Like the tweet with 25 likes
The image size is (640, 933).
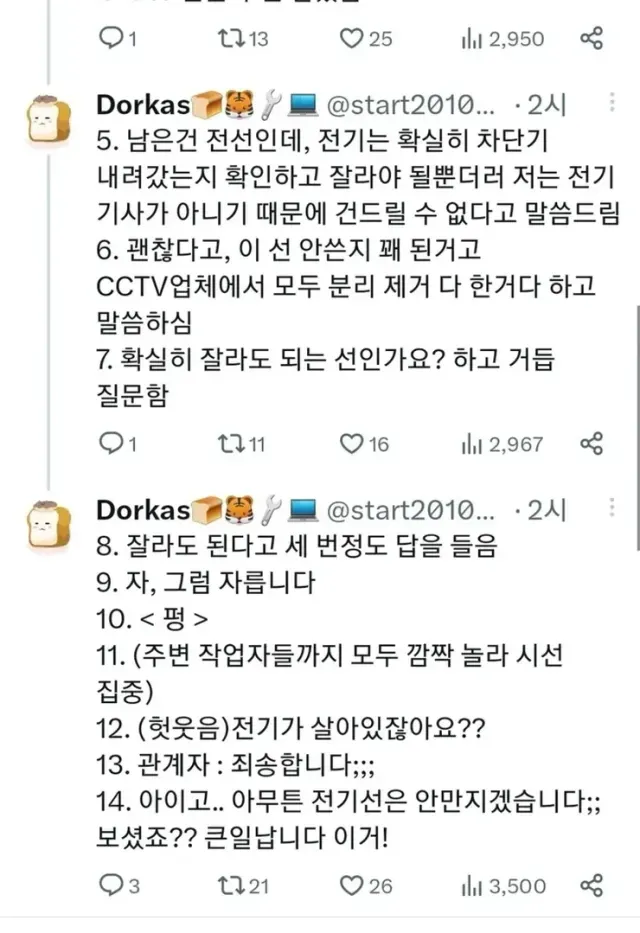(350, 39)
